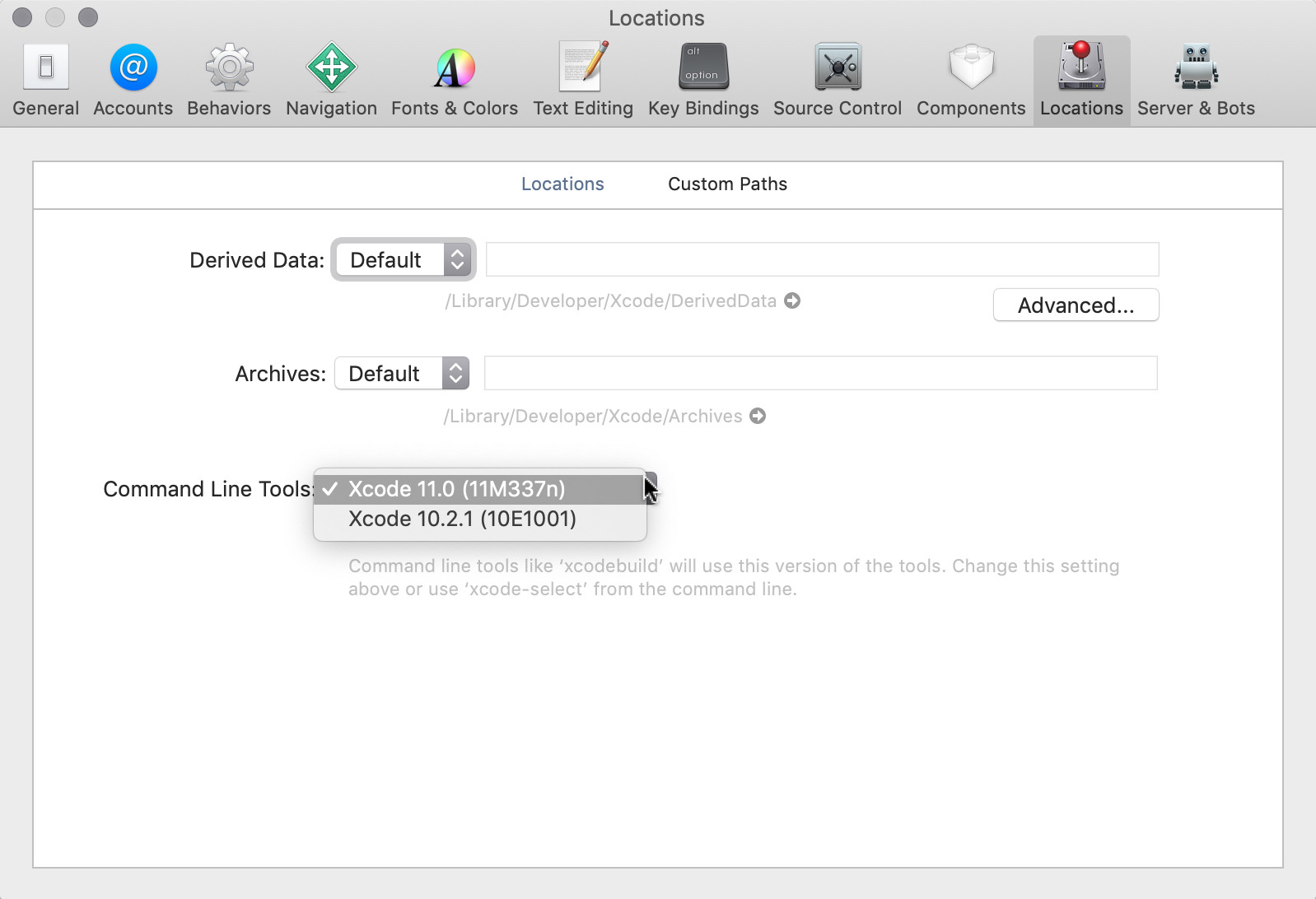Open the Source Control pane
This screenshot has width=1316, height=899.
pyautogui.click(x=838, y=80)
